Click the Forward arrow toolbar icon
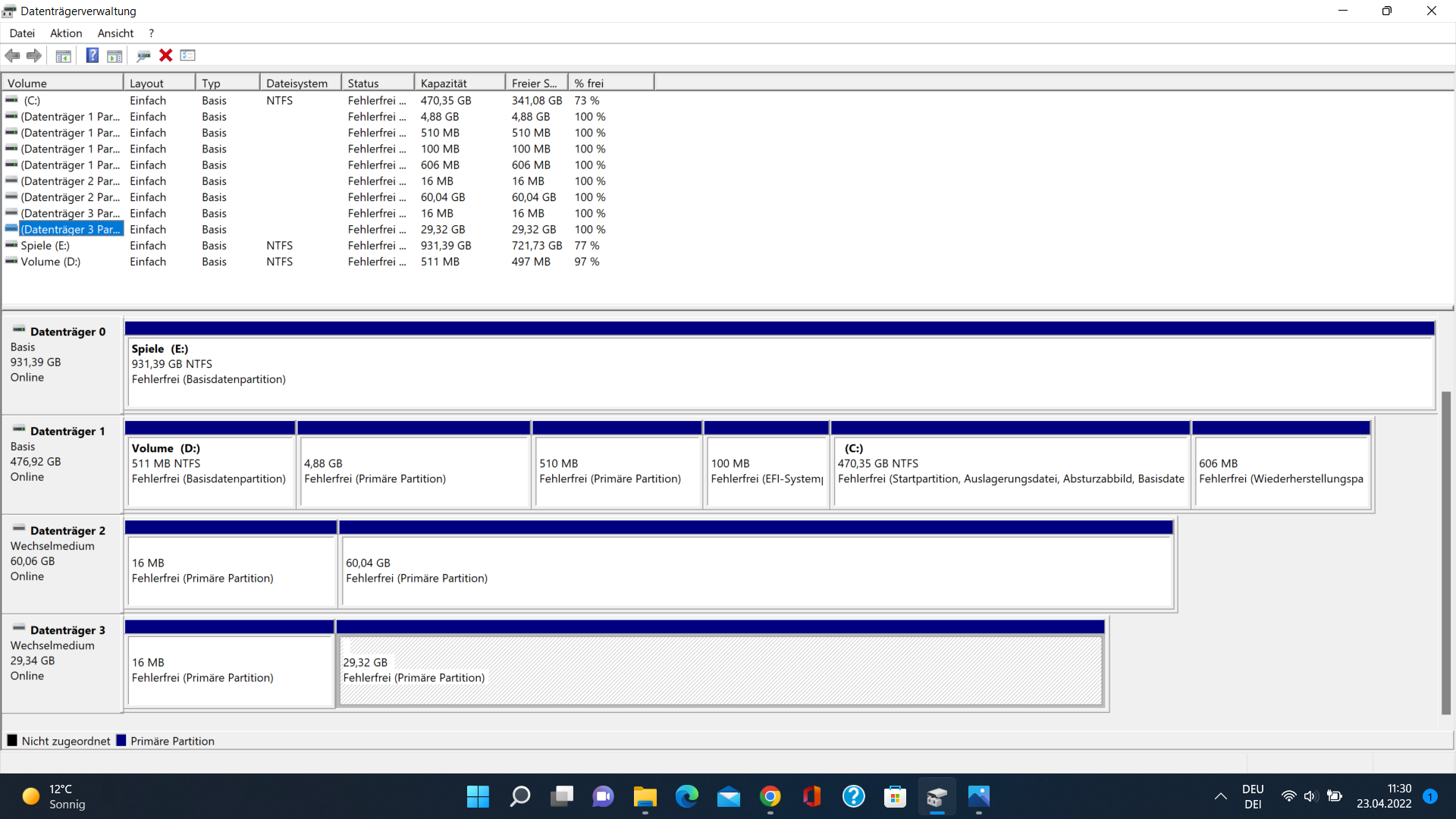1456x819 pixels. (x=34, y=55)
